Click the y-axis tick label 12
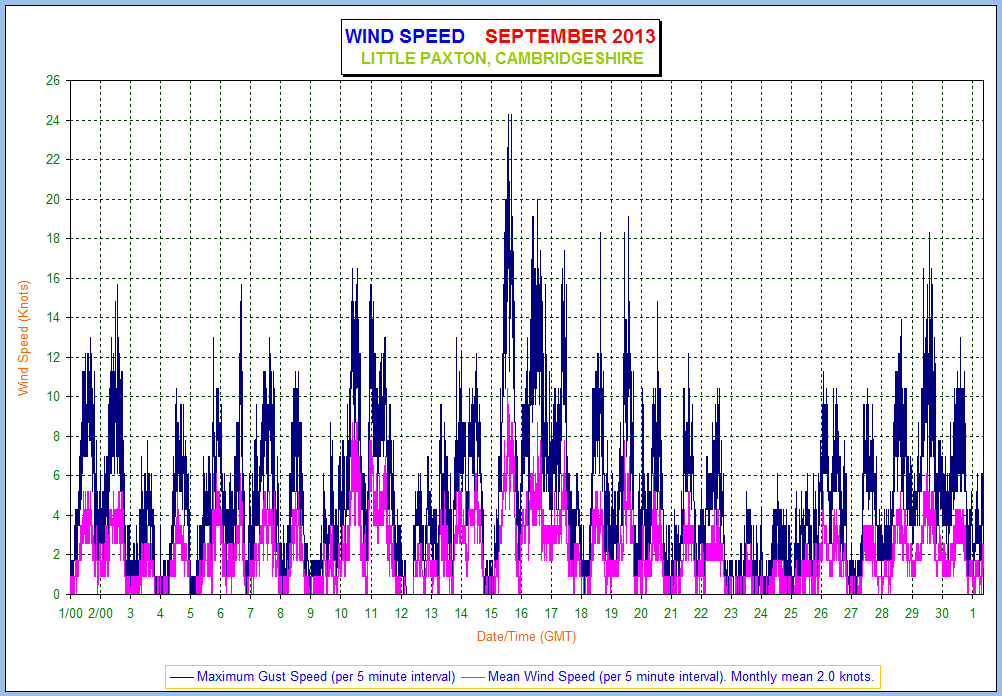Viewport: 1002px width, 696px height. point(52,357)
